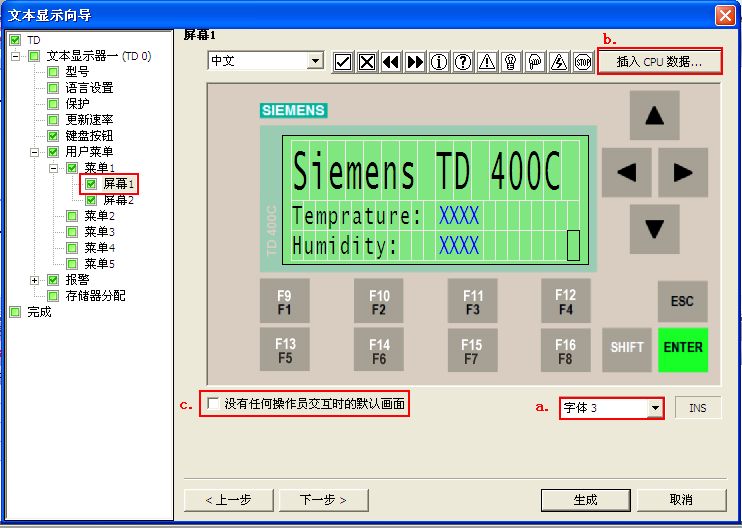Toggle the 菜单2 checkbox
The width and height of the screenshot is (742, 528).
pyautogui.click(x=72, y=216)
